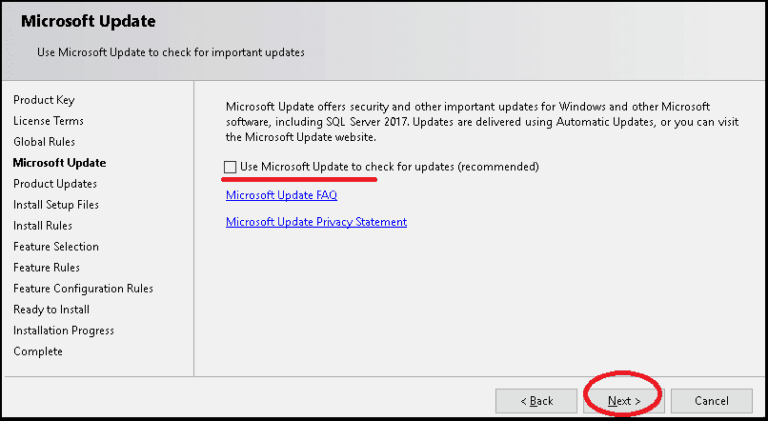Open Microsoft Update Privacy Statement link
Screen dimensions: 768x421
click(316, 222)
